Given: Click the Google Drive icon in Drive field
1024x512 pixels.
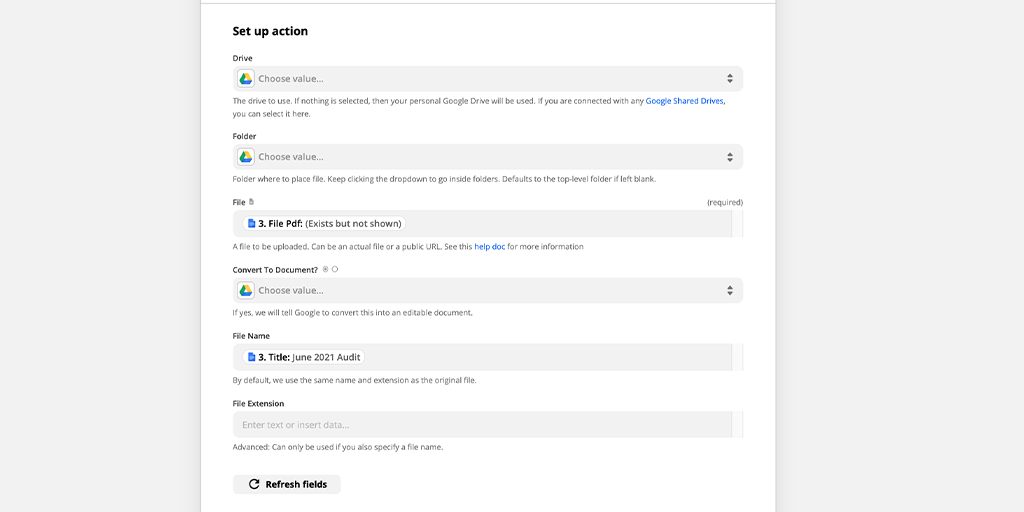Looking at the screenshot, I should (x=246, y=78).
